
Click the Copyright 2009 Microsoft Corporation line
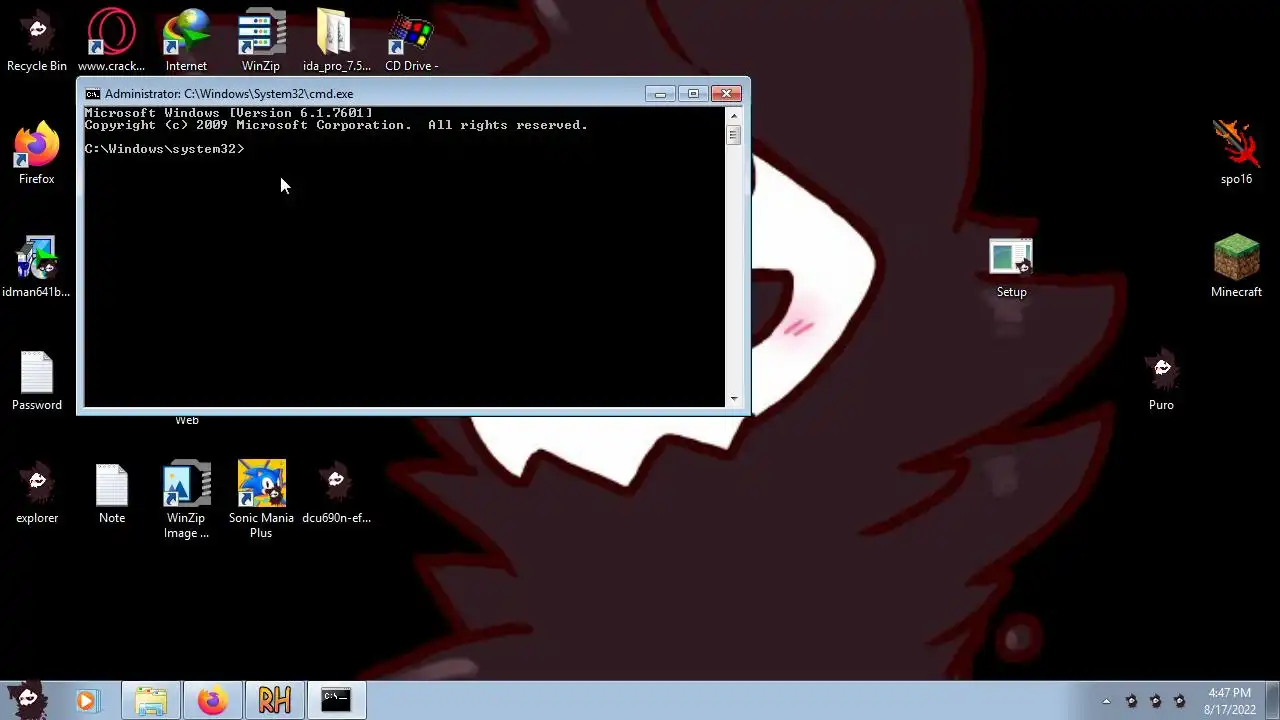coord(336,125)
